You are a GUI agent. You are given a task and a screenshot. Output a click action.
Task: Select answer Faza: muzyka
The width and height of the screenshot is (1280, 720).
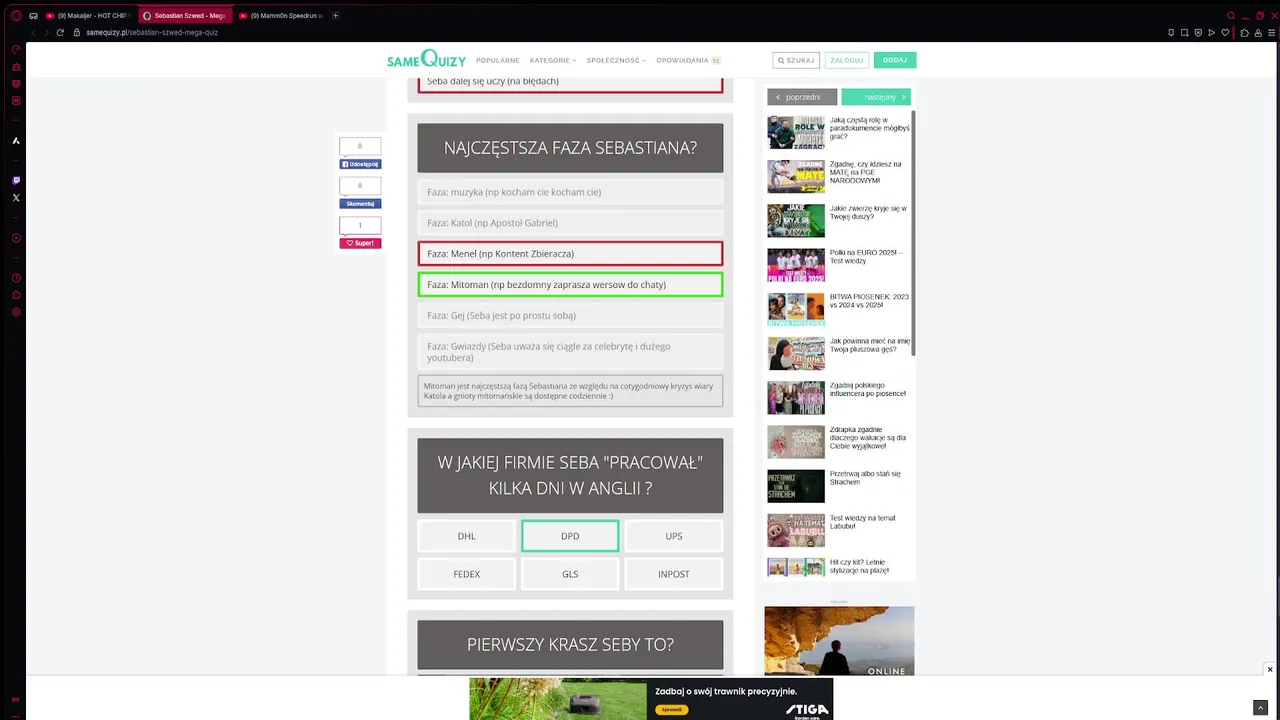[570, 192]
